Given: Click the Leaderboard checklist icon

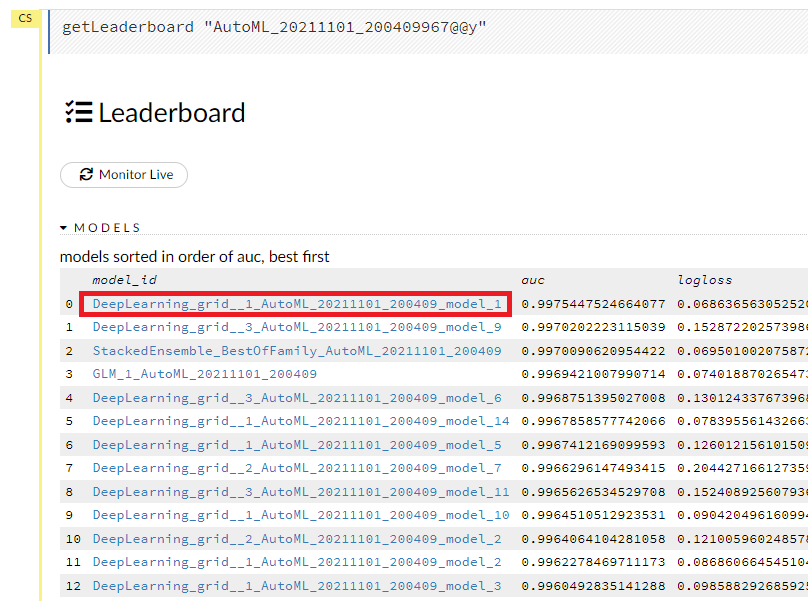Looking at the screenshot, I should point(77,112).
